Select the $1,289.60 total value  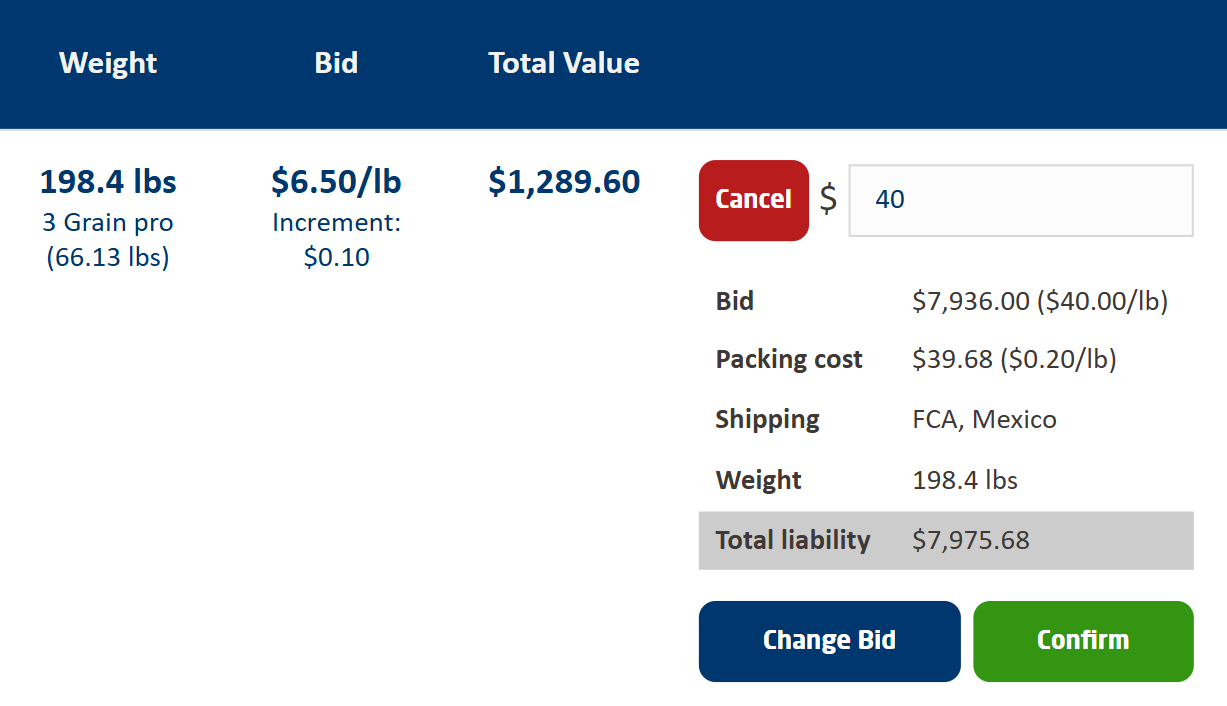564,181
